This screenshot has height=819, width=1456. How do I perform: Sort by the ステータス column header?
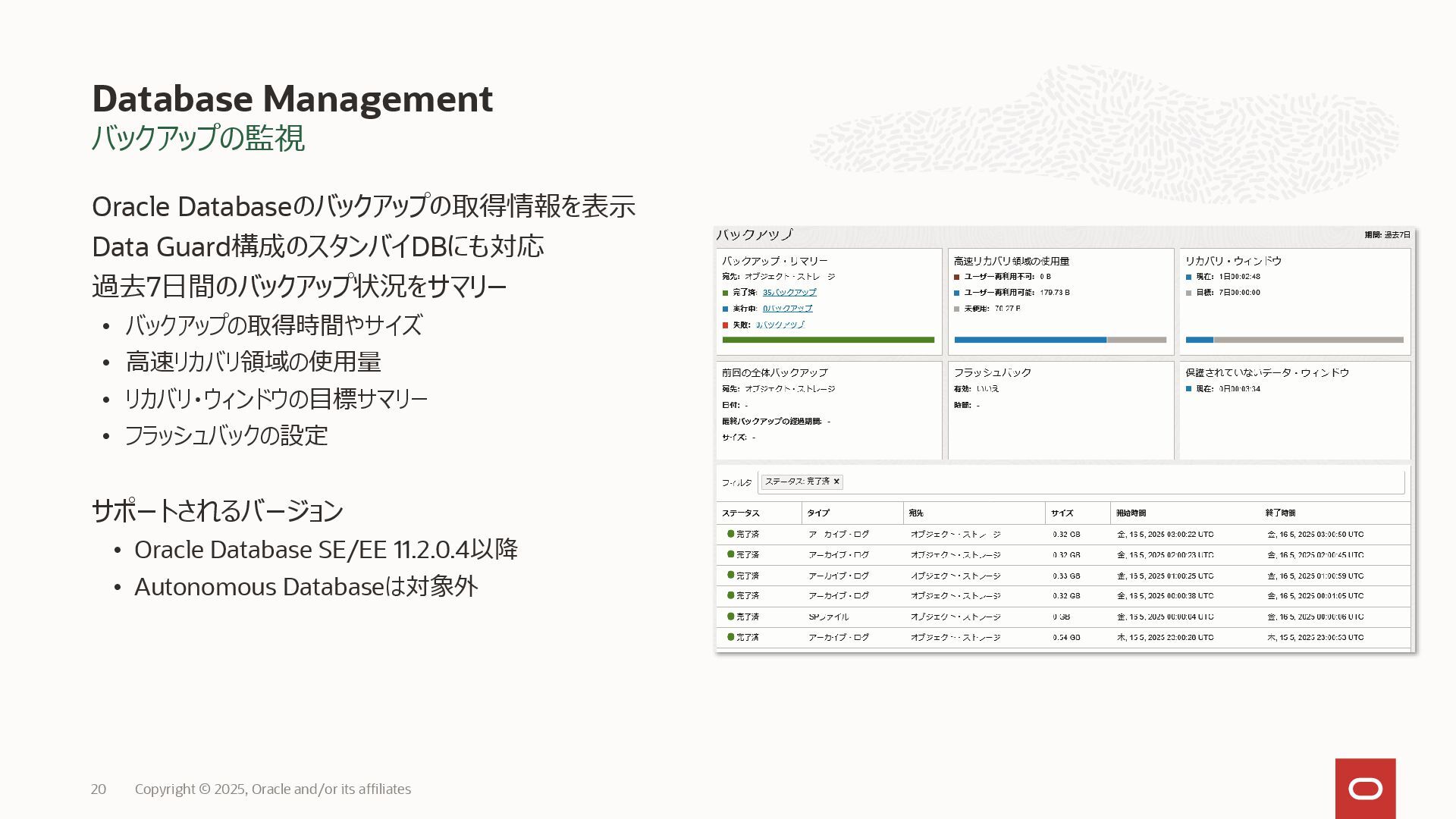(x=741, y=513)
